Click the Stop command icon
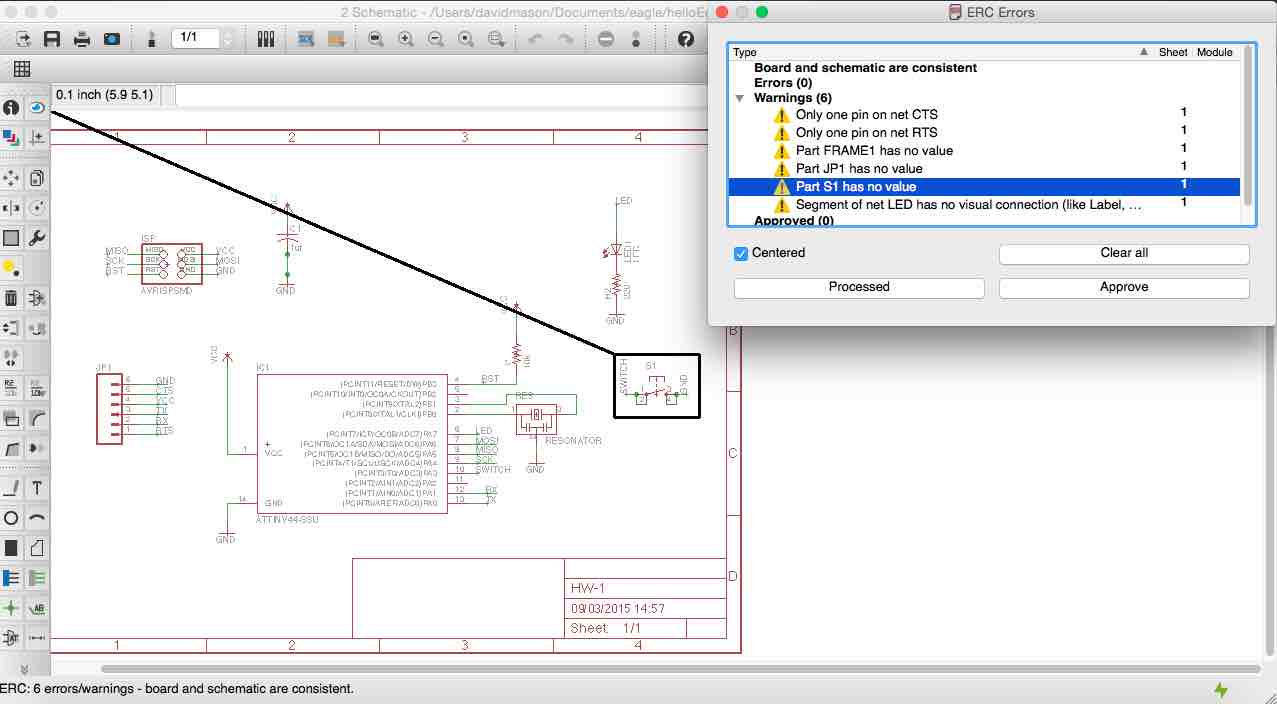The width and height of the screenshot is (1277, 704). click(x=606, y=39)
